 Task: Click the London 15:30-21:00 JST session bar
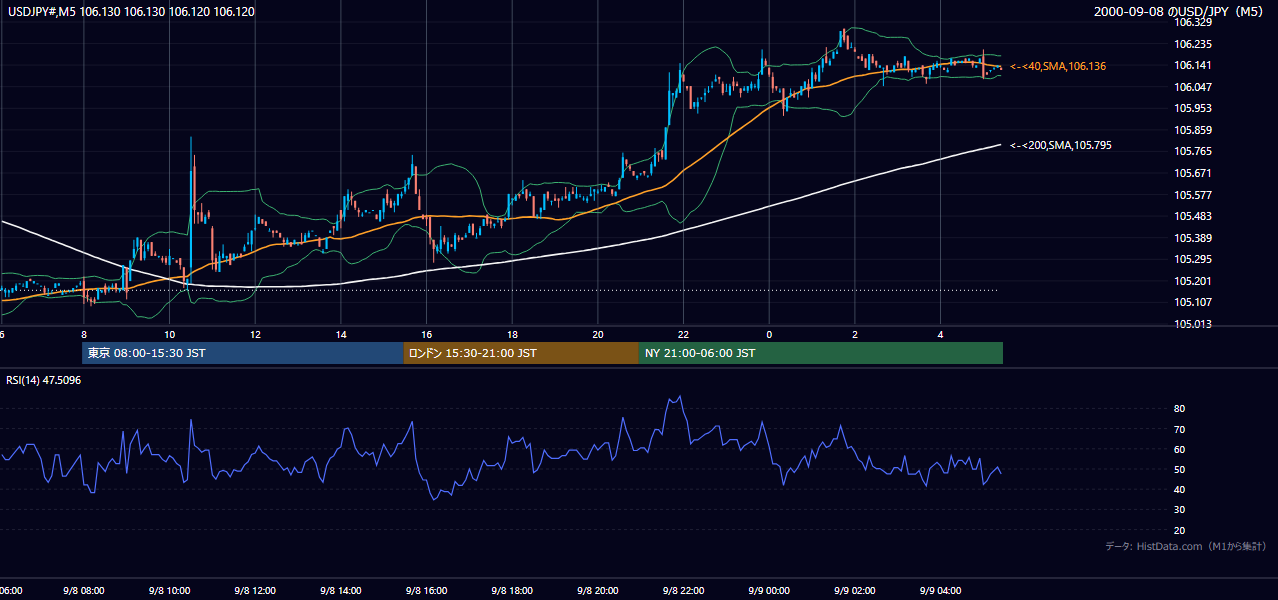coord(521,353)
